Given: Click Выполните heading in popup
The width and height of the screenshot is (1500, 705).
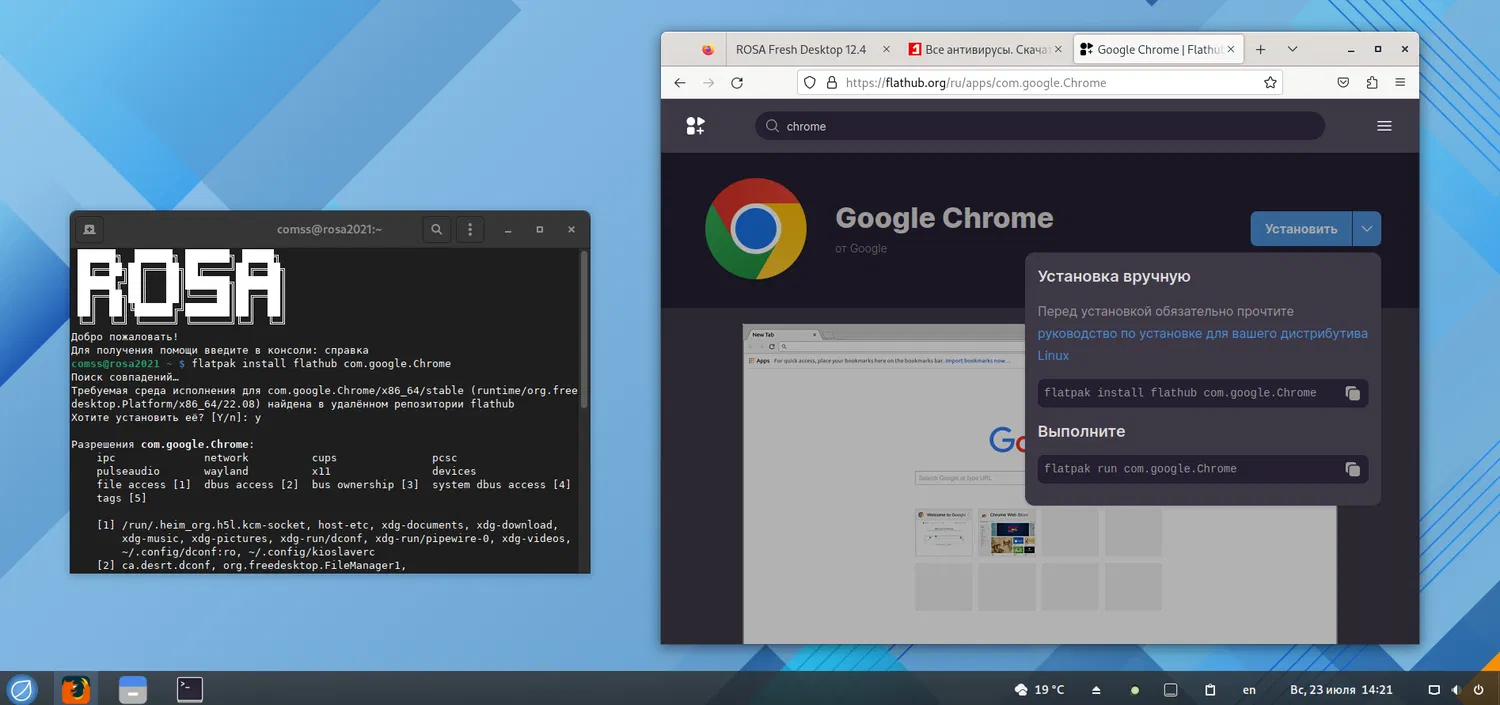Looking at the screenshot, I should click(x=1081, y=432).
